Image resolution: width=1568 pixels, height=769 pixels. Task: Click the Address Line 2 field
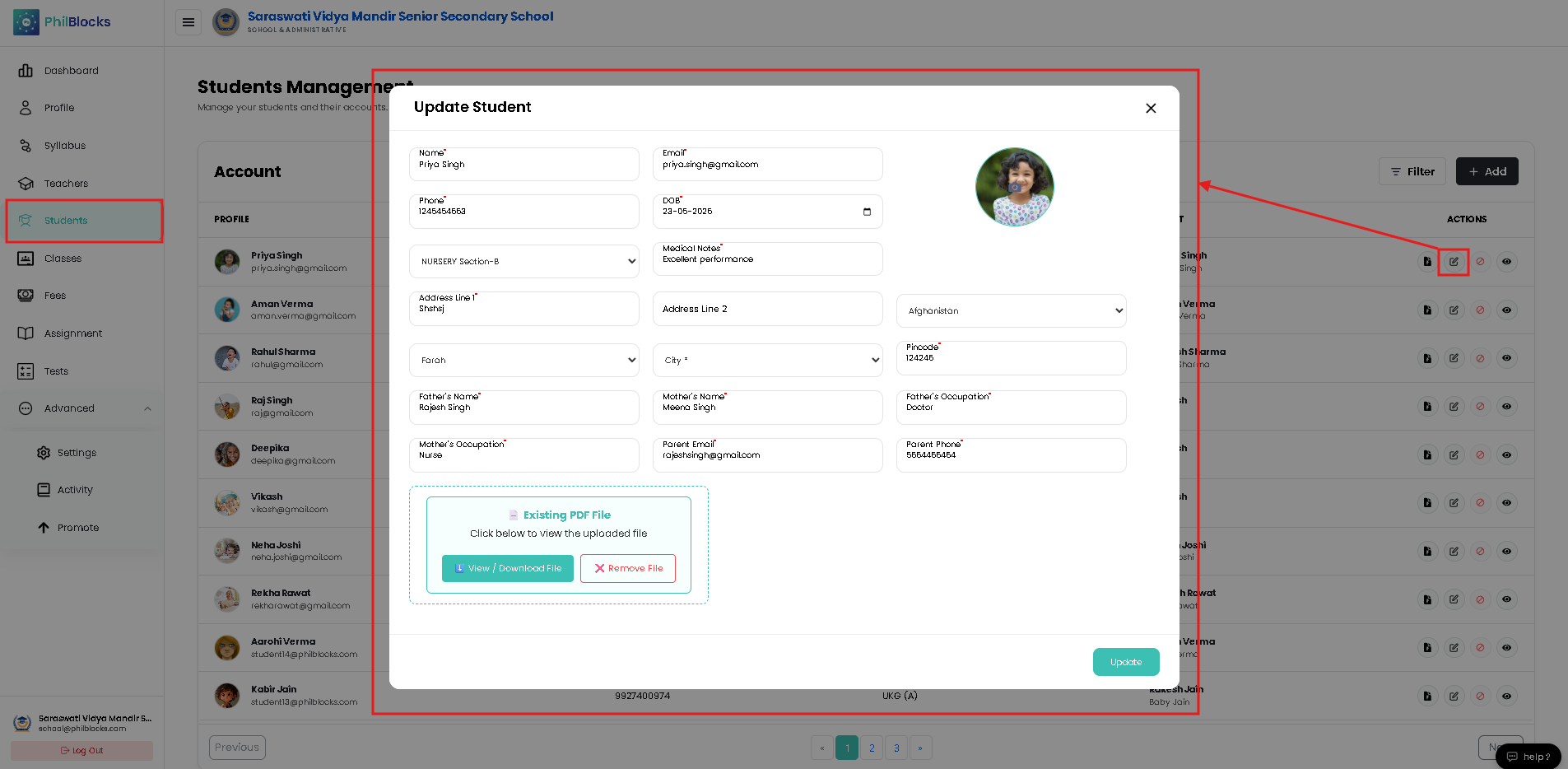(x=767, y=309)
